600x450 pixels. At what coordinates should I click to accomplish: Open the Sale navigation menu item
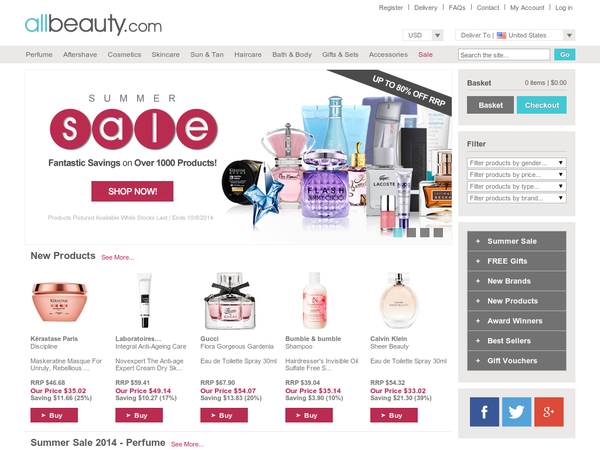pyautogui.click(x=426, y=55)
